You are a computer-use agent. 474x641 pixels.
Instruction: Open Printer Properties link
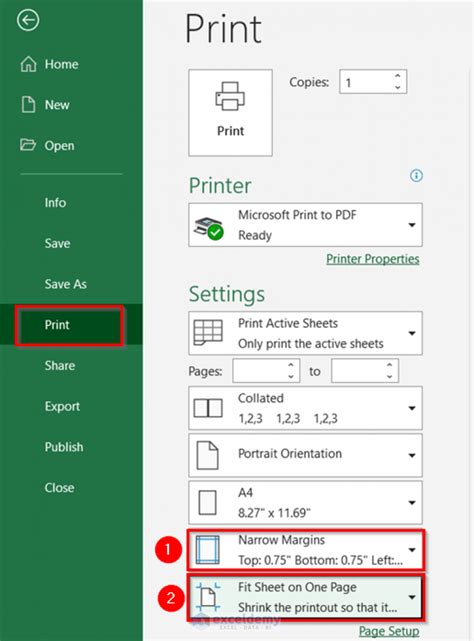(373, 259)
